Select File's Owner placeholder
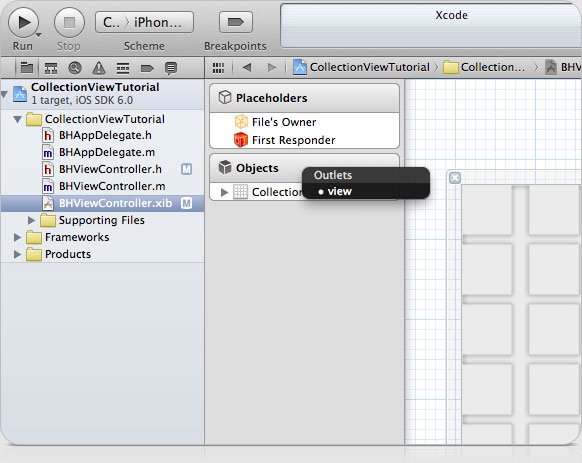The width and height of the screenshot is (582, 463). [x=304, y=122]
